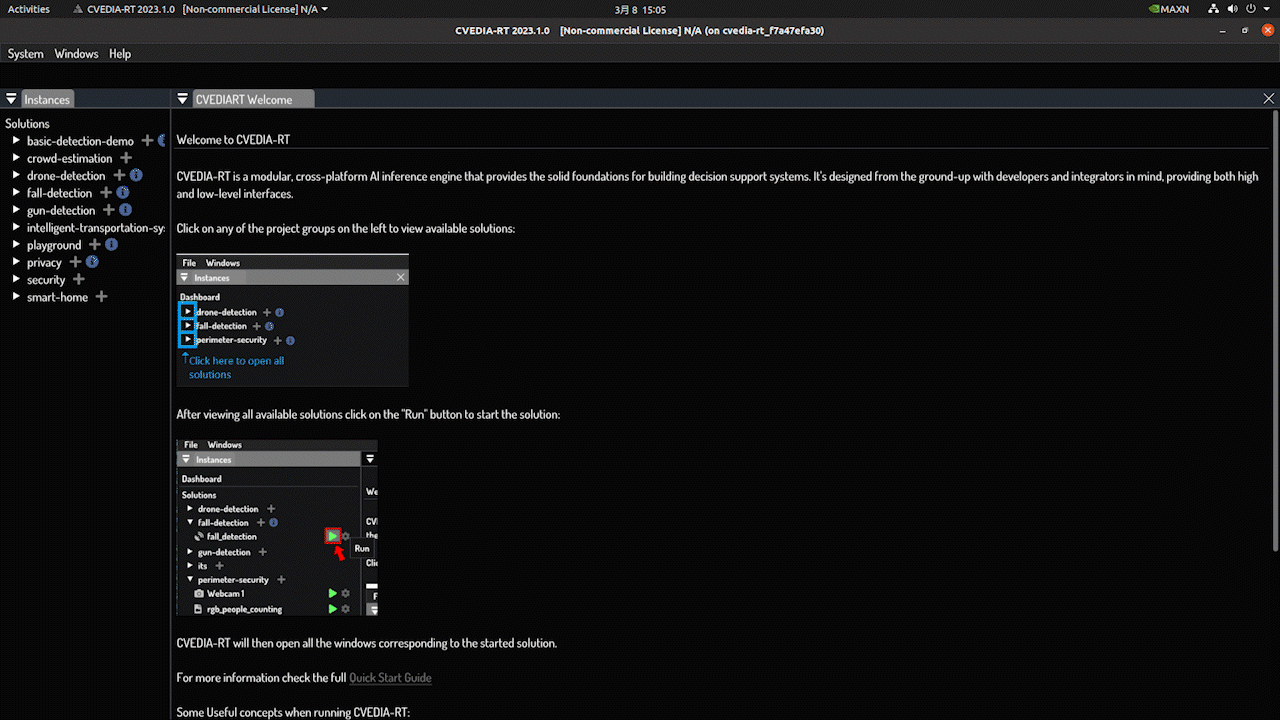Click the filter funnel icon on Instances panel
This screenshot has width=1280, height=720.
click(10, 98)
